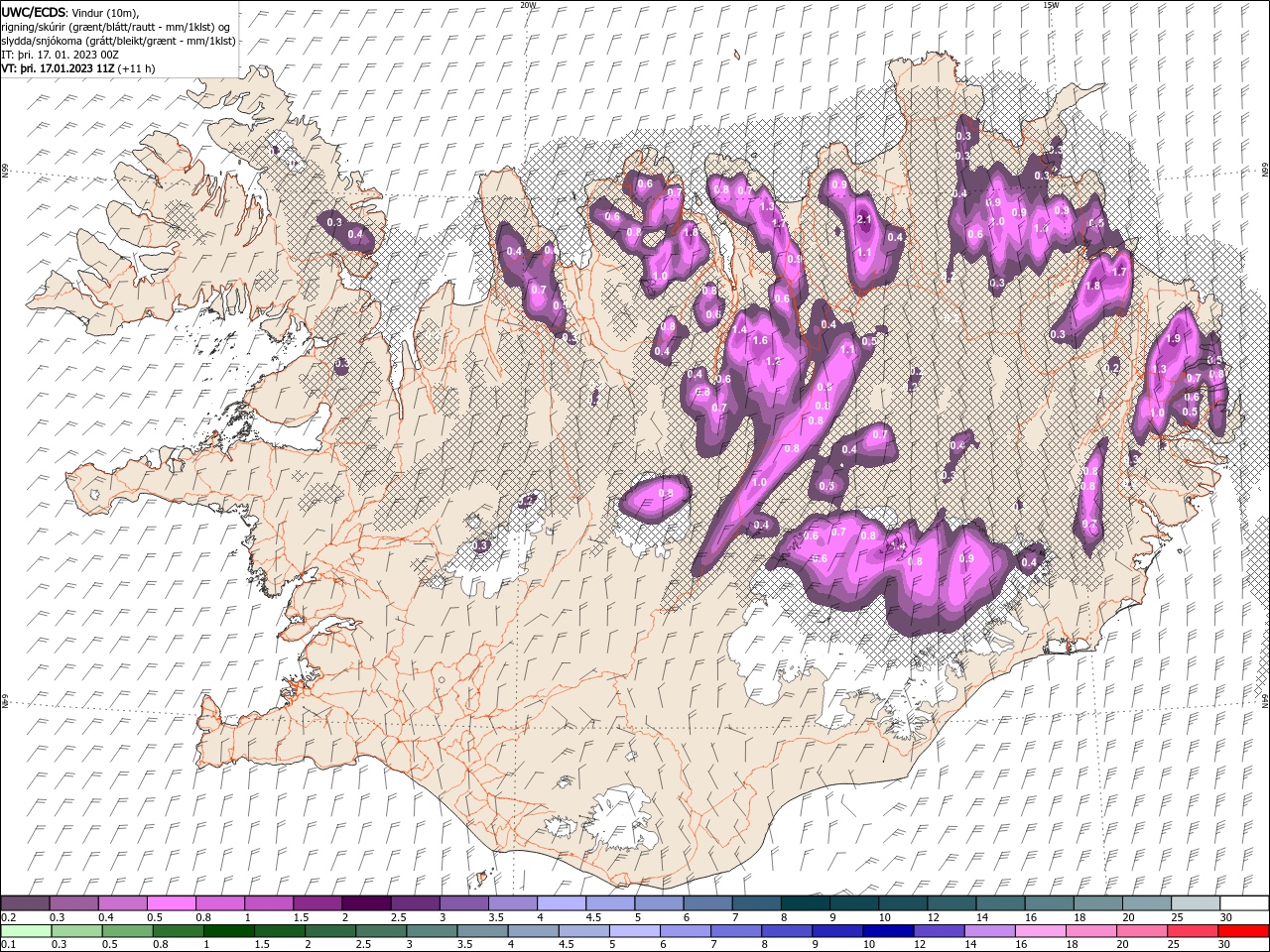Image resolution: width=1270 pixels, height=952 pixels.
Task: Click the 'IT: þri. 17. 01. 2023 00Z' line
Action: pyautogui.click(x=61, y=55)
